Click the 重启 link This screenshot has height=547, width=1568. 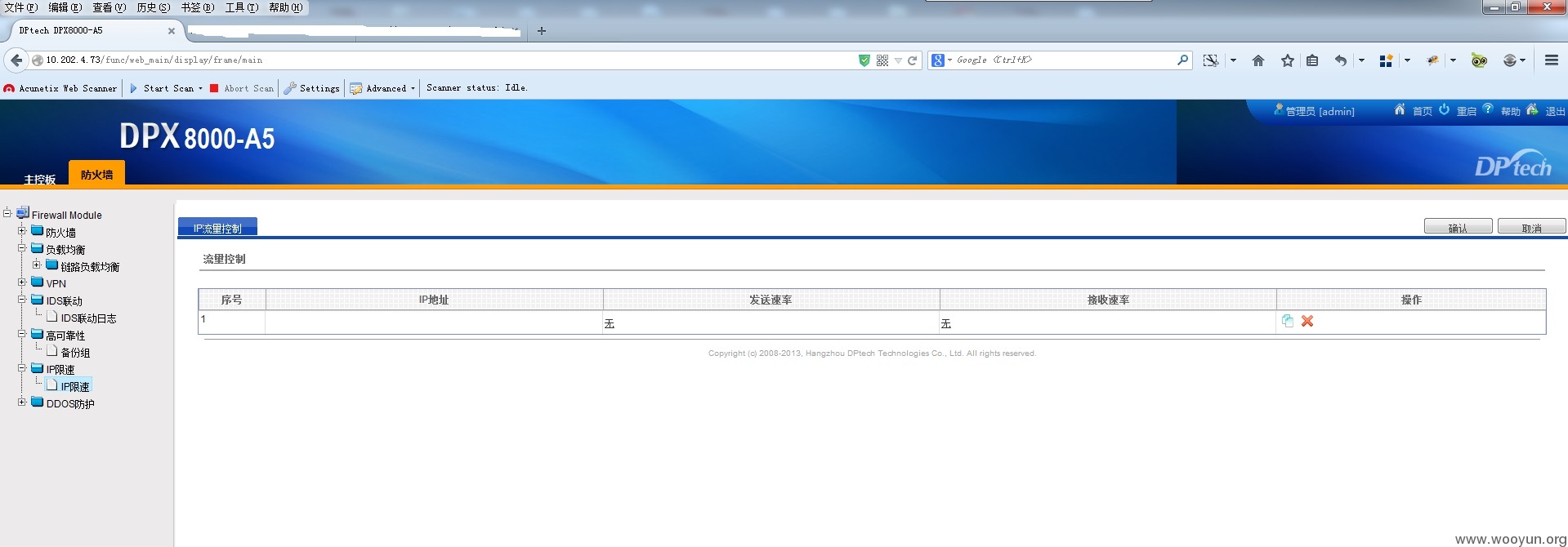[1467, 111]
